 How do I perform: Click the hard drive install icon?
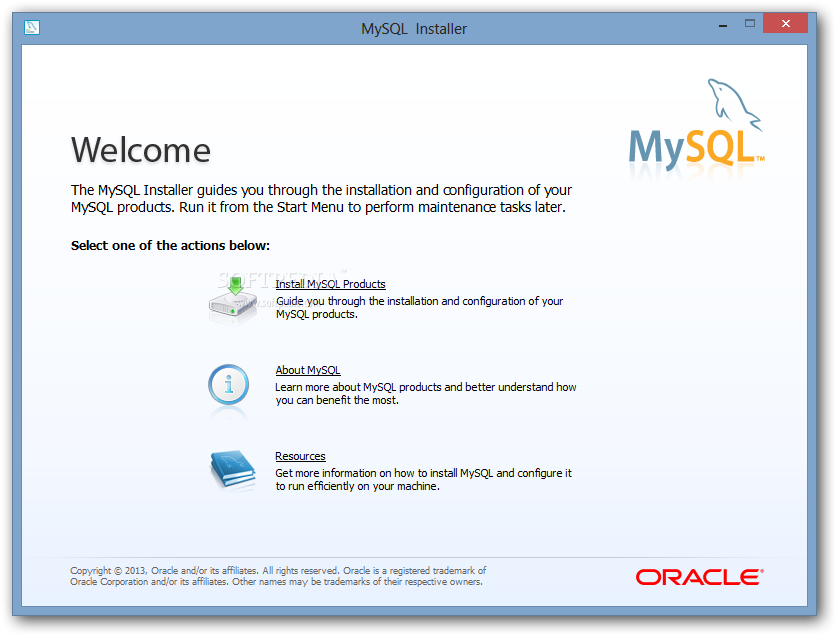point(233,300)
